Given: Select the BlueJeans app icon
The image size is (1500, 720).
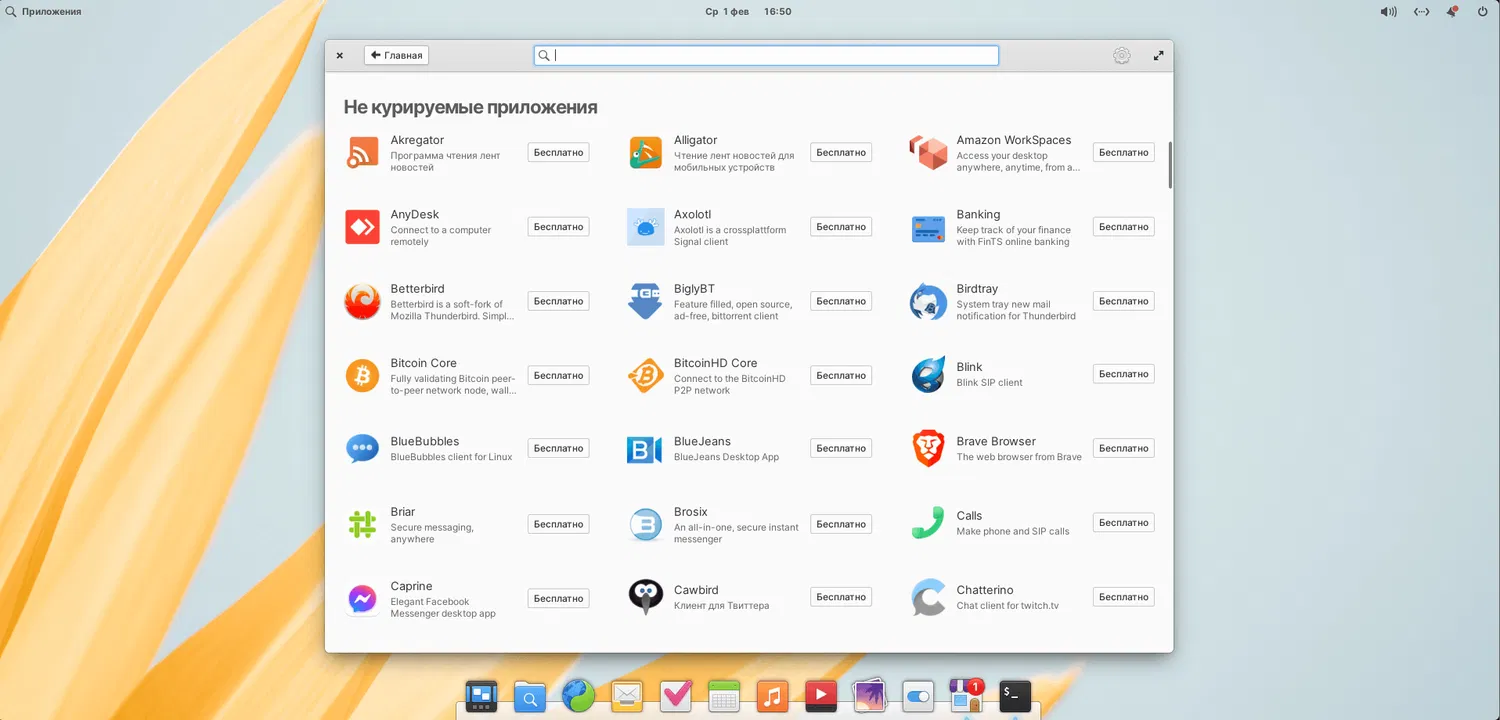Looking at the screenshot, I should [645, 449].
